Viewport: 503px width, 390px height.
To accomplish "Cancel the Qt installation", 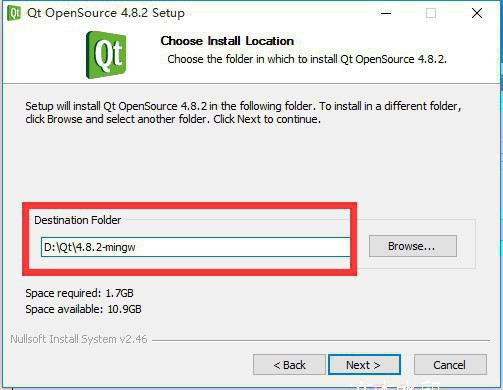I will pos(450,365).
